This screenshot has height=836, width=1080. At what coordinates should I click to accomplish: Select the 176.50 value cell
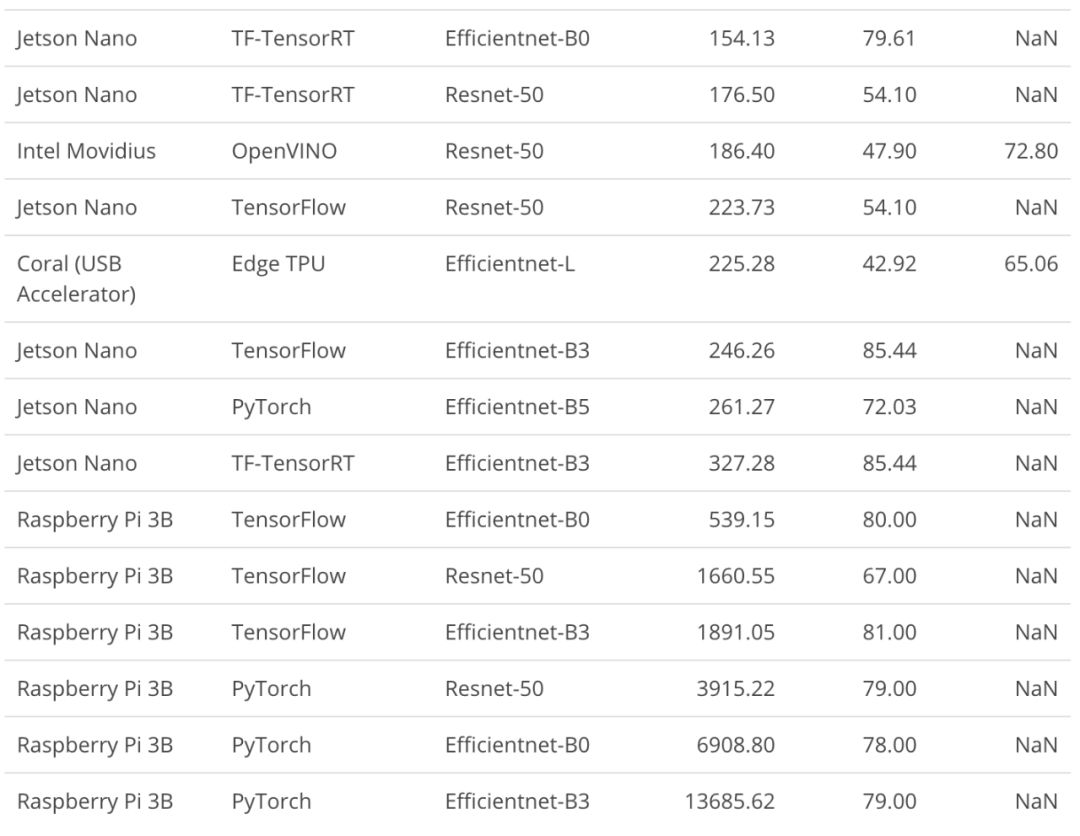[741, 95]
